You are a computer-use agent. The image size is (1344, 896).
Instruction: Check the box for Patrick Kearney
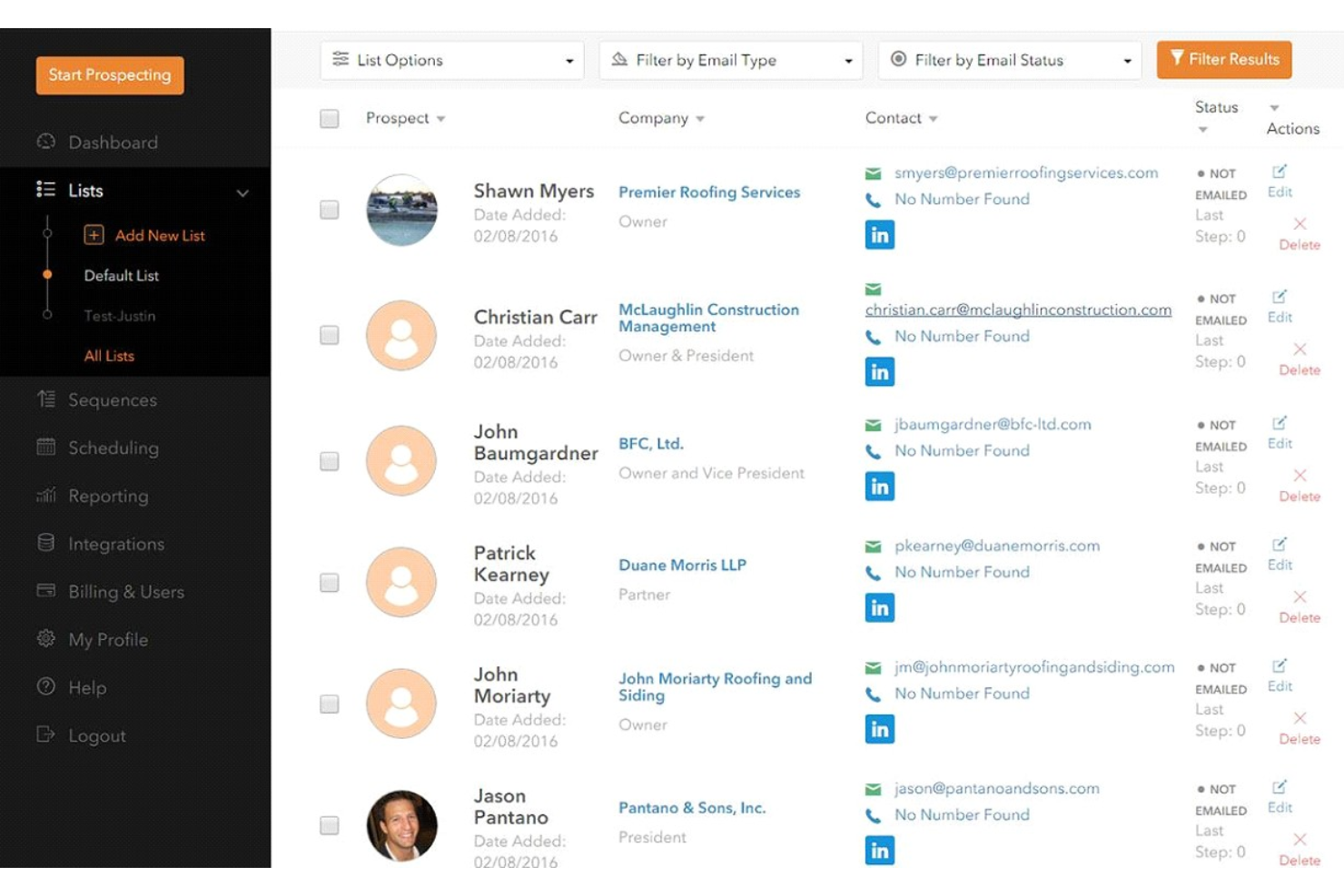tap(329, 582)
